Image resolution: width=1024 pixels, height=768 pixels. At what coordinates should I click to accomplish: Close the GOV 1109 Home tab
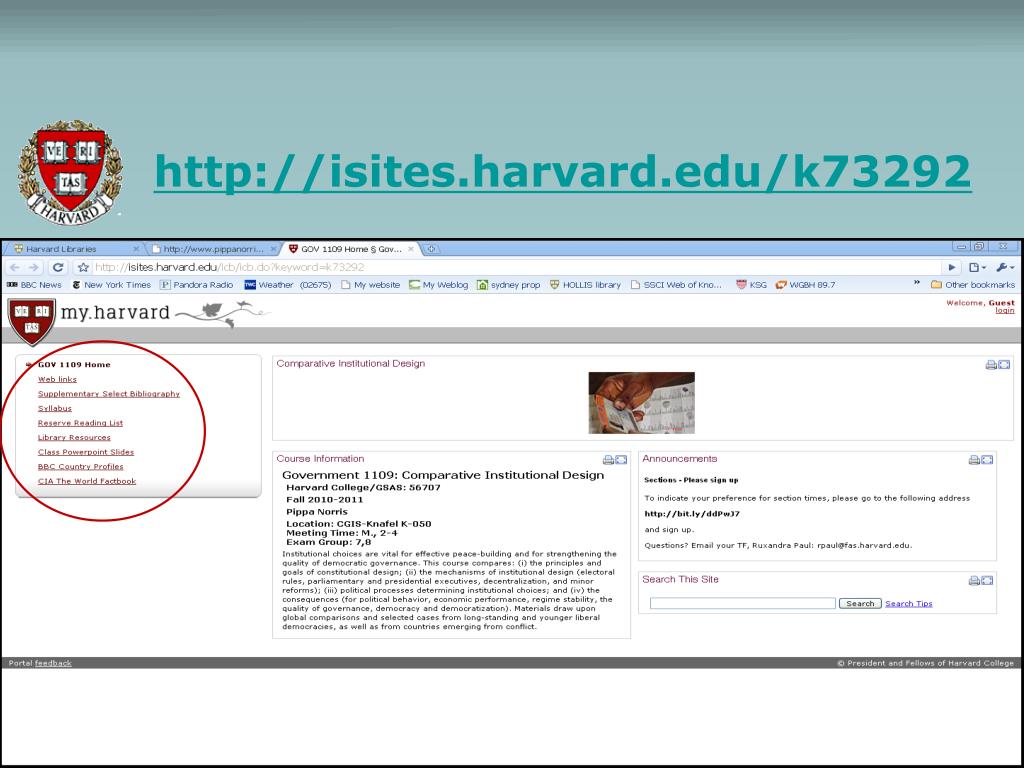(411, 249)
